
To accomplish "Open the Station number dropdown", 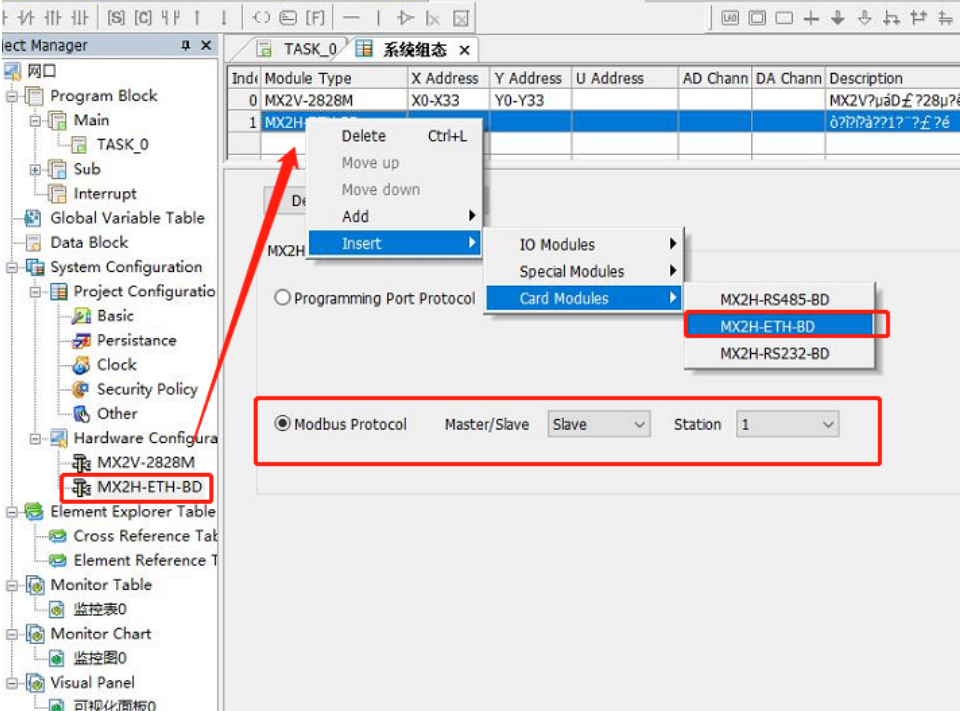I will (787, 425).
